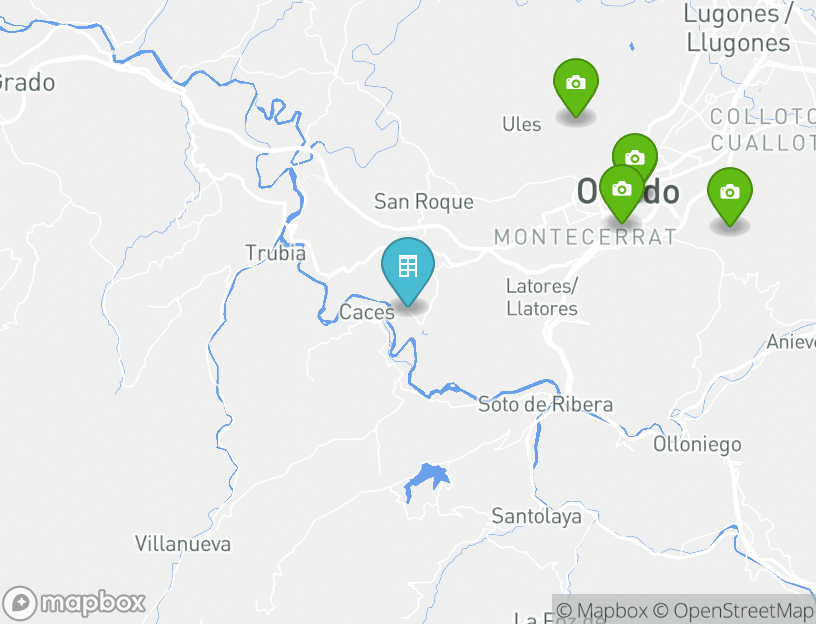Click the Santolaya place label
The width and height of the screenshot is (816, 624).
coord(537,516)
